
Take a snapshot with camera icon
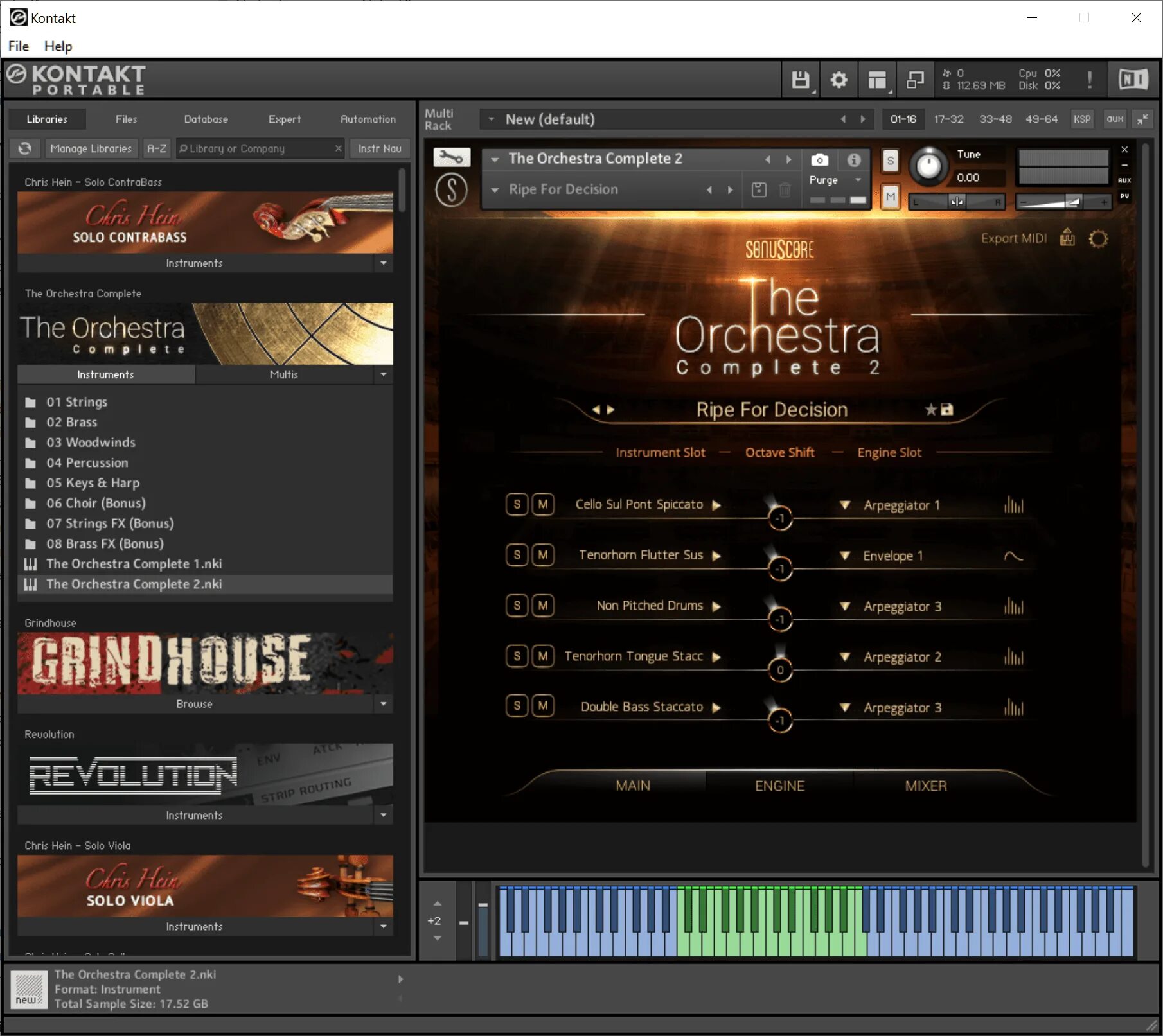pyautogui.click(x=820, y=159)
